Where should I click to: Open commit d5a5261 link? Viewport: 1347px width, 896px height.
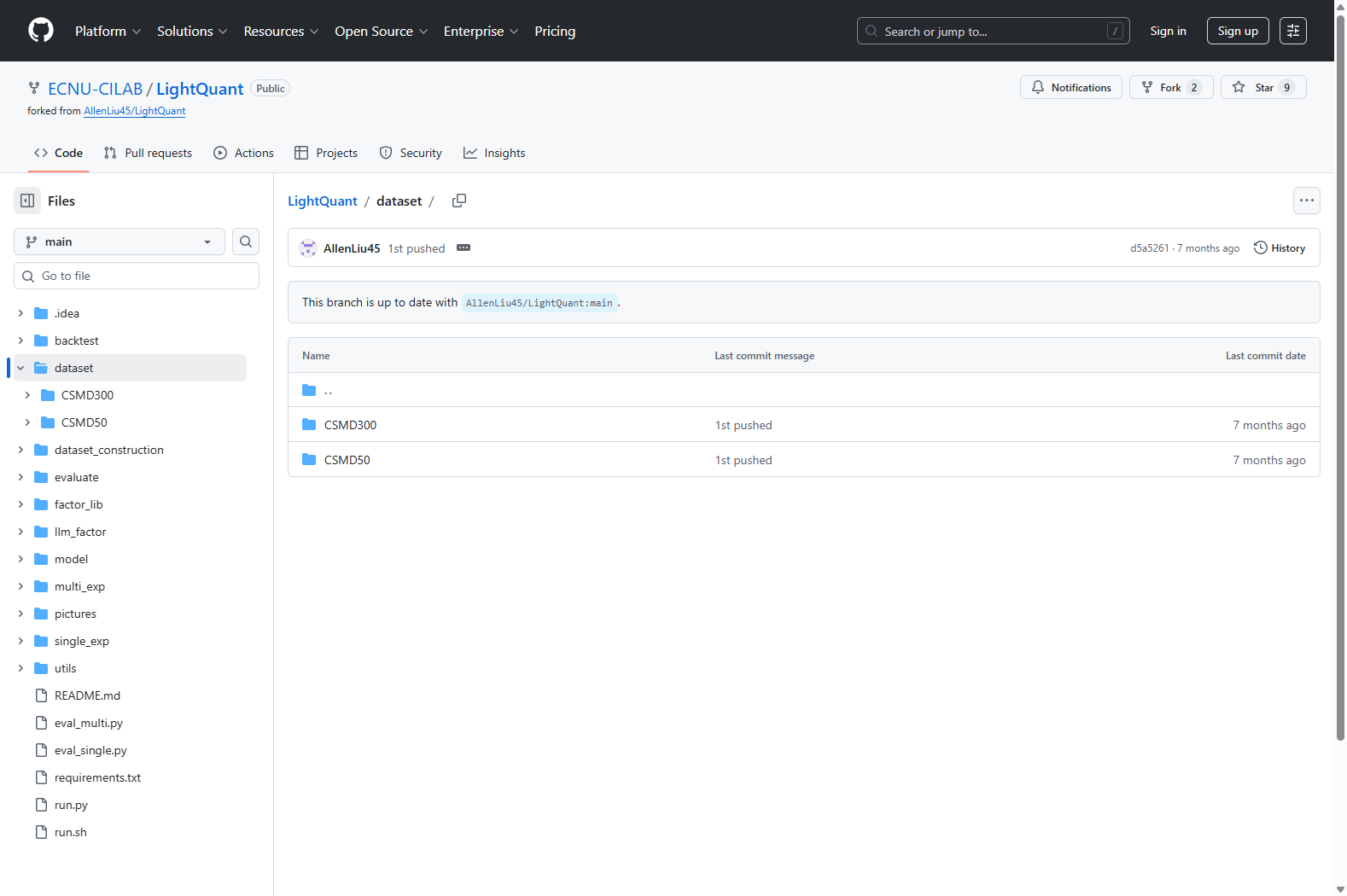1150,248
